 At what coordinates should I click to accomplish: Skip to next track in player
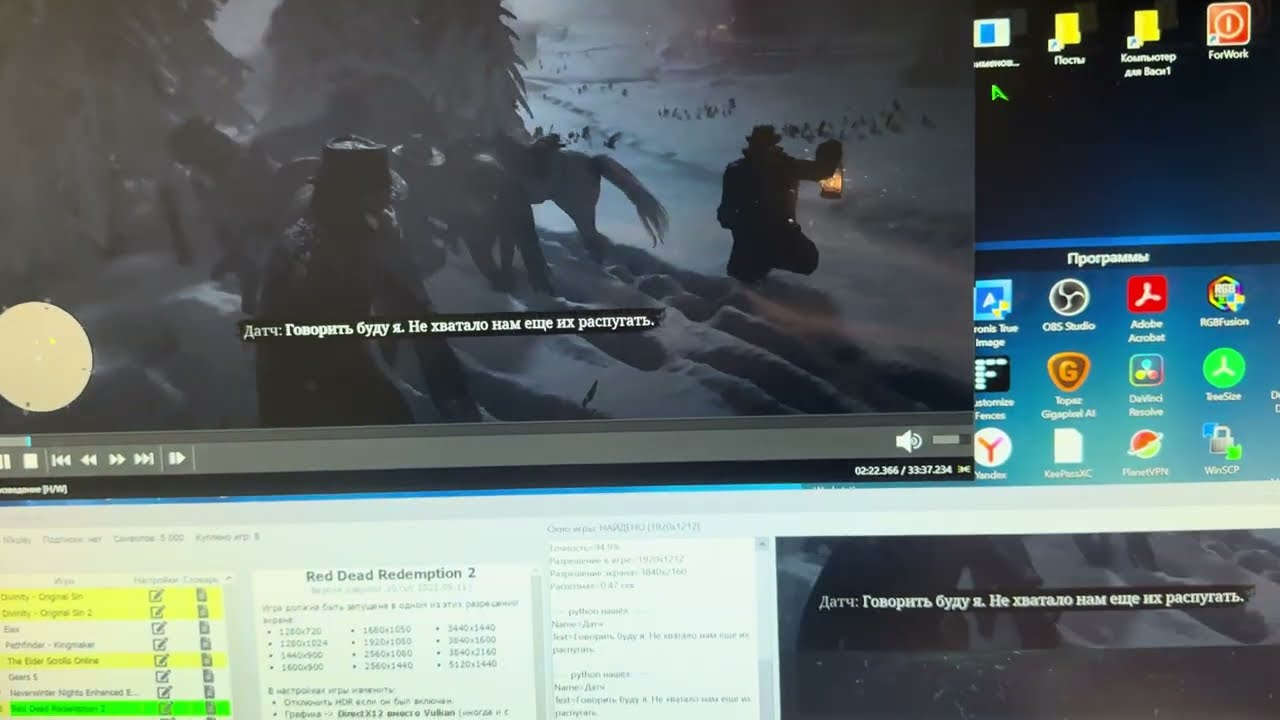click(144, 459)
